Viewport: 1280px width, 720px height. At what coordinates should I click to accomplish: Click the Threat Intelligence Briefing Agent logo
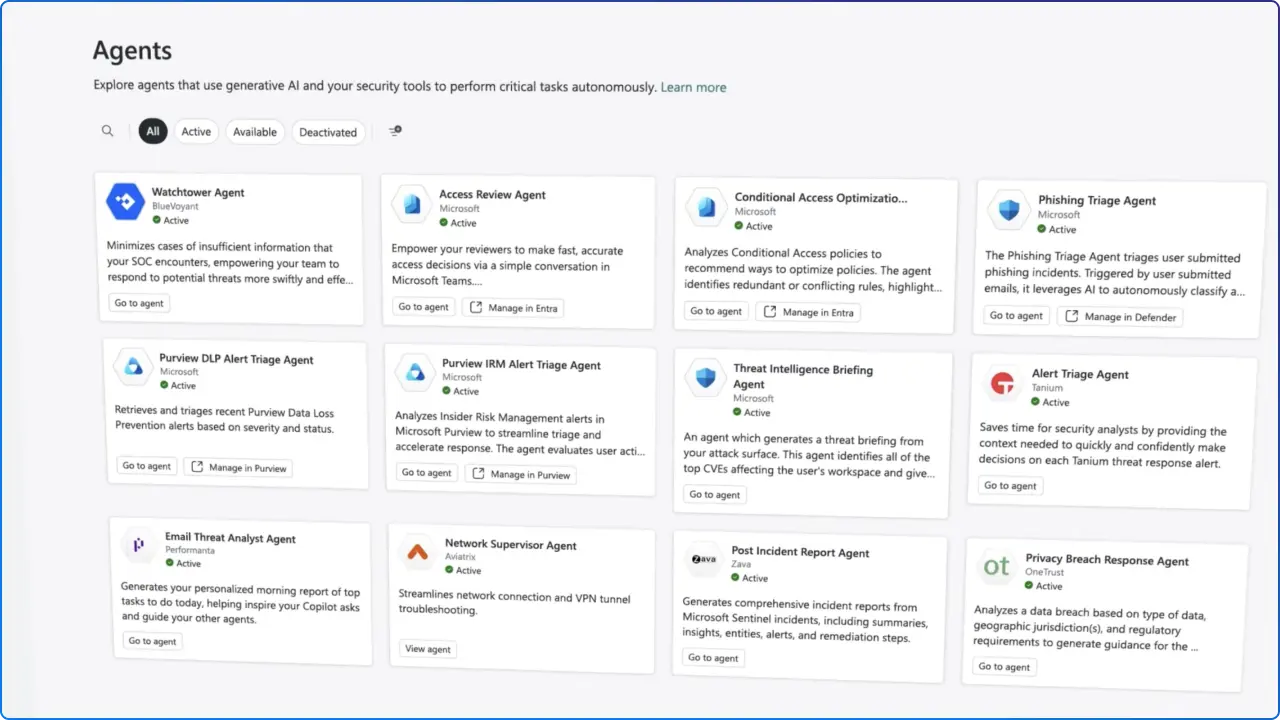706,378
